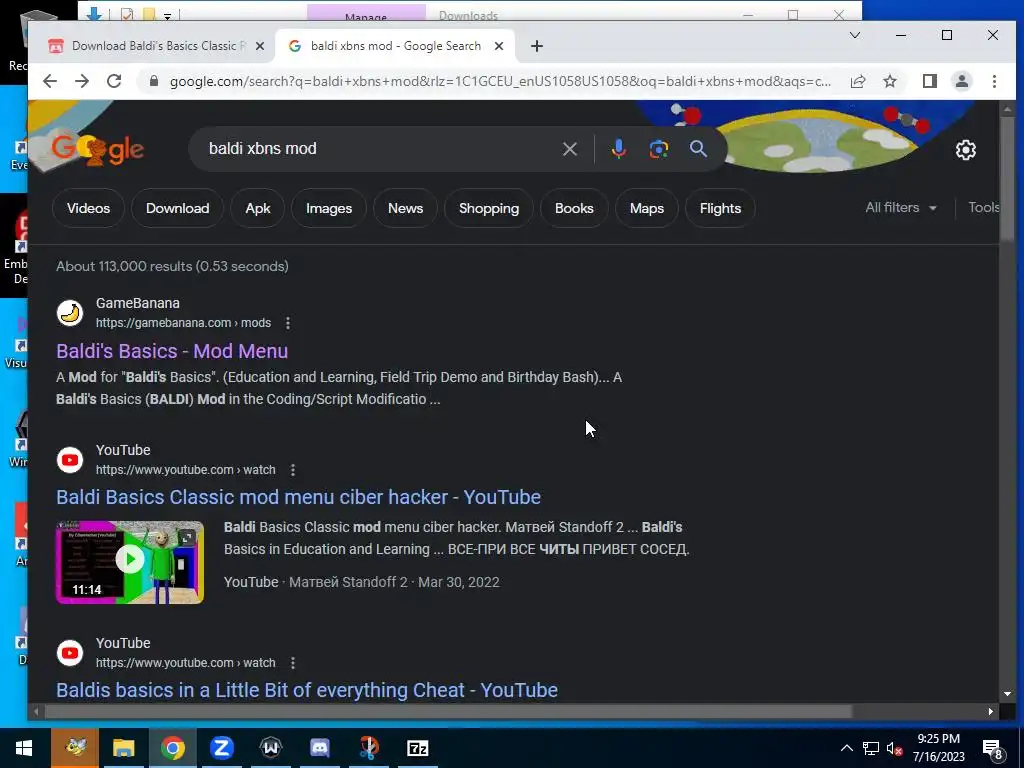This screenshot has height=768, width=1024.
Task: Filter results by Images
Action: [328, 208]
